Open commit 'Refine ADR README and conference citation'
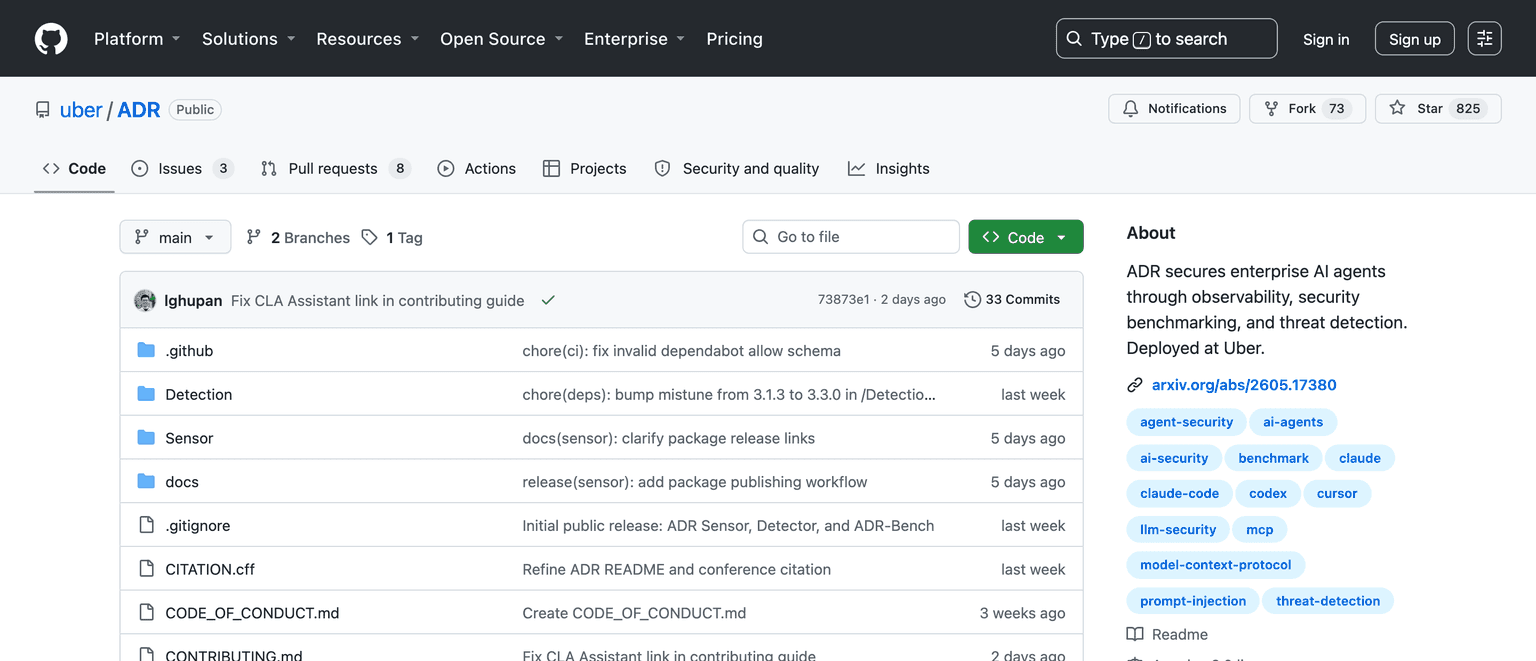1536x661 pixels. tap(676, 569)
